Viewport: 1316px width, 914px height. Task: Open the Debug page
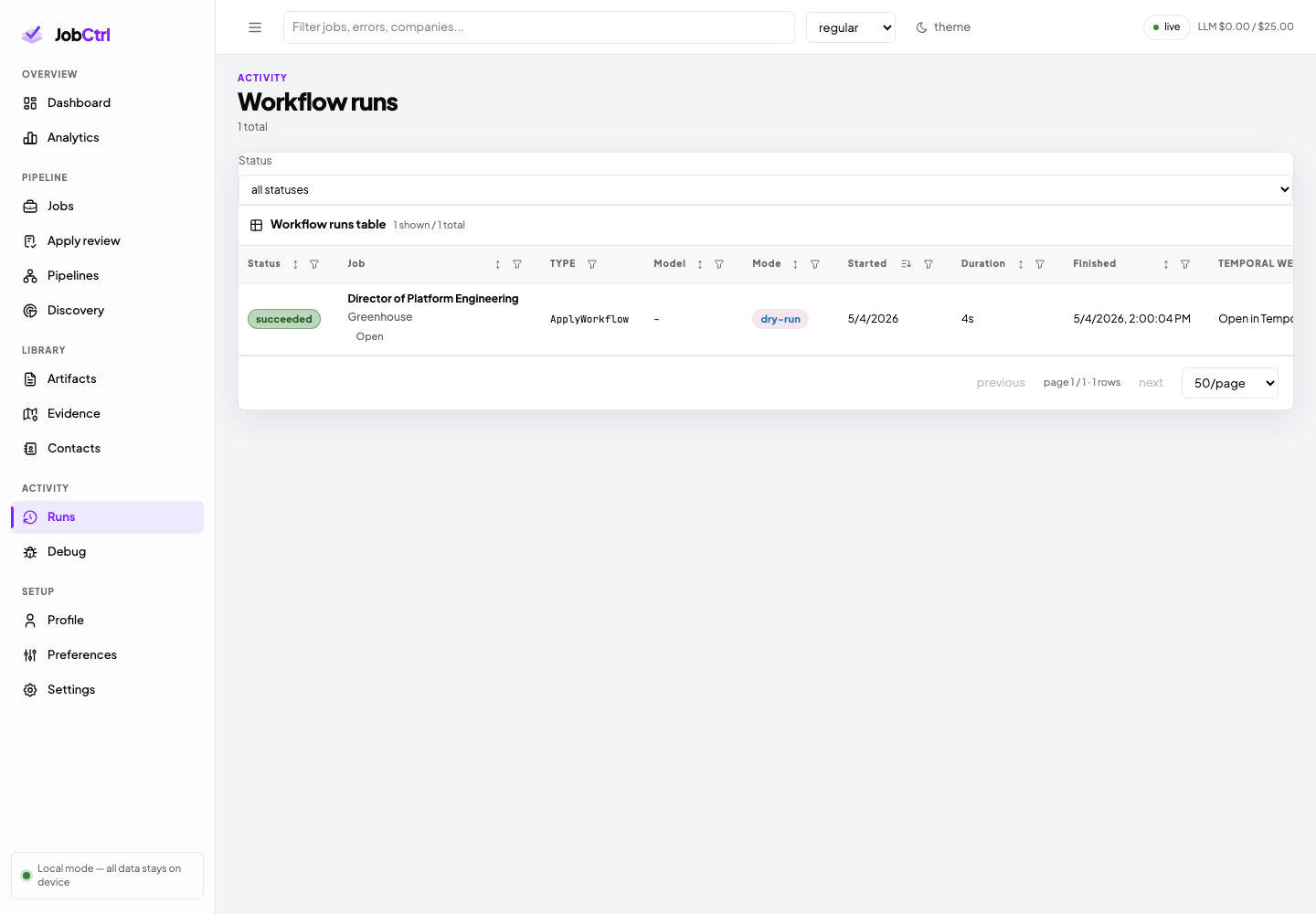coord(107,552)
